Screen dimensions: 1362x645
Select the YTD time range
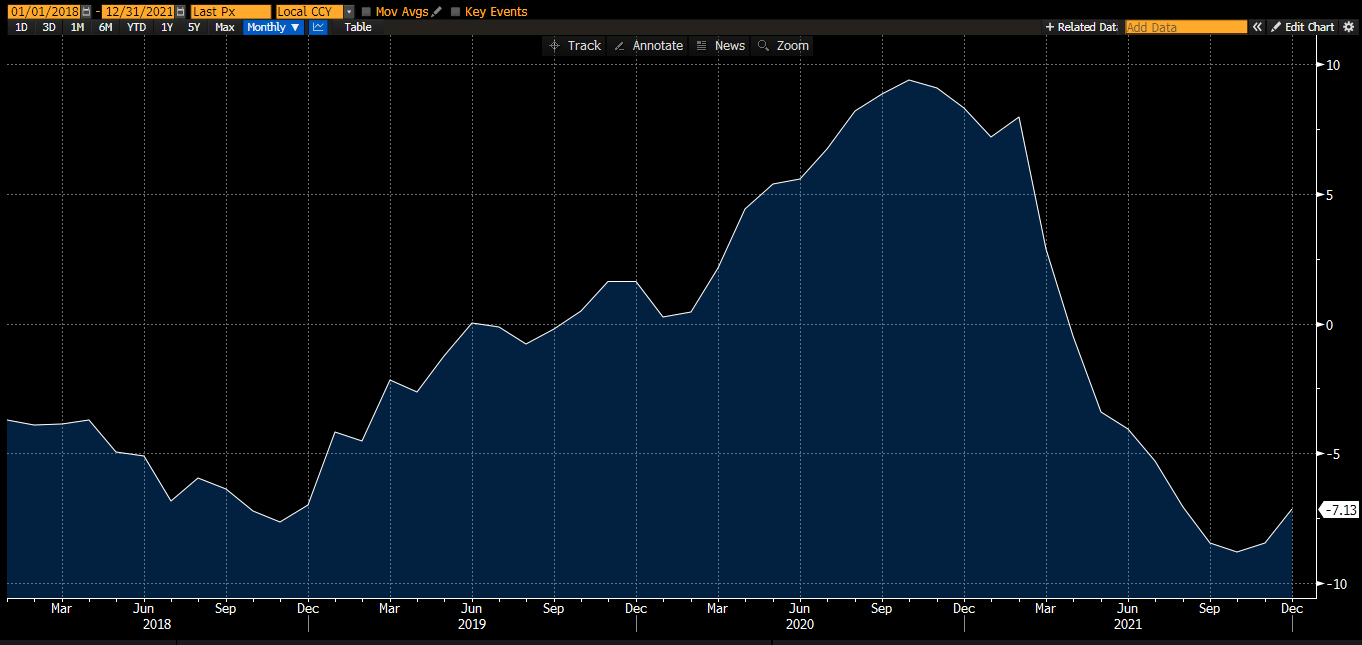(136, 27)
